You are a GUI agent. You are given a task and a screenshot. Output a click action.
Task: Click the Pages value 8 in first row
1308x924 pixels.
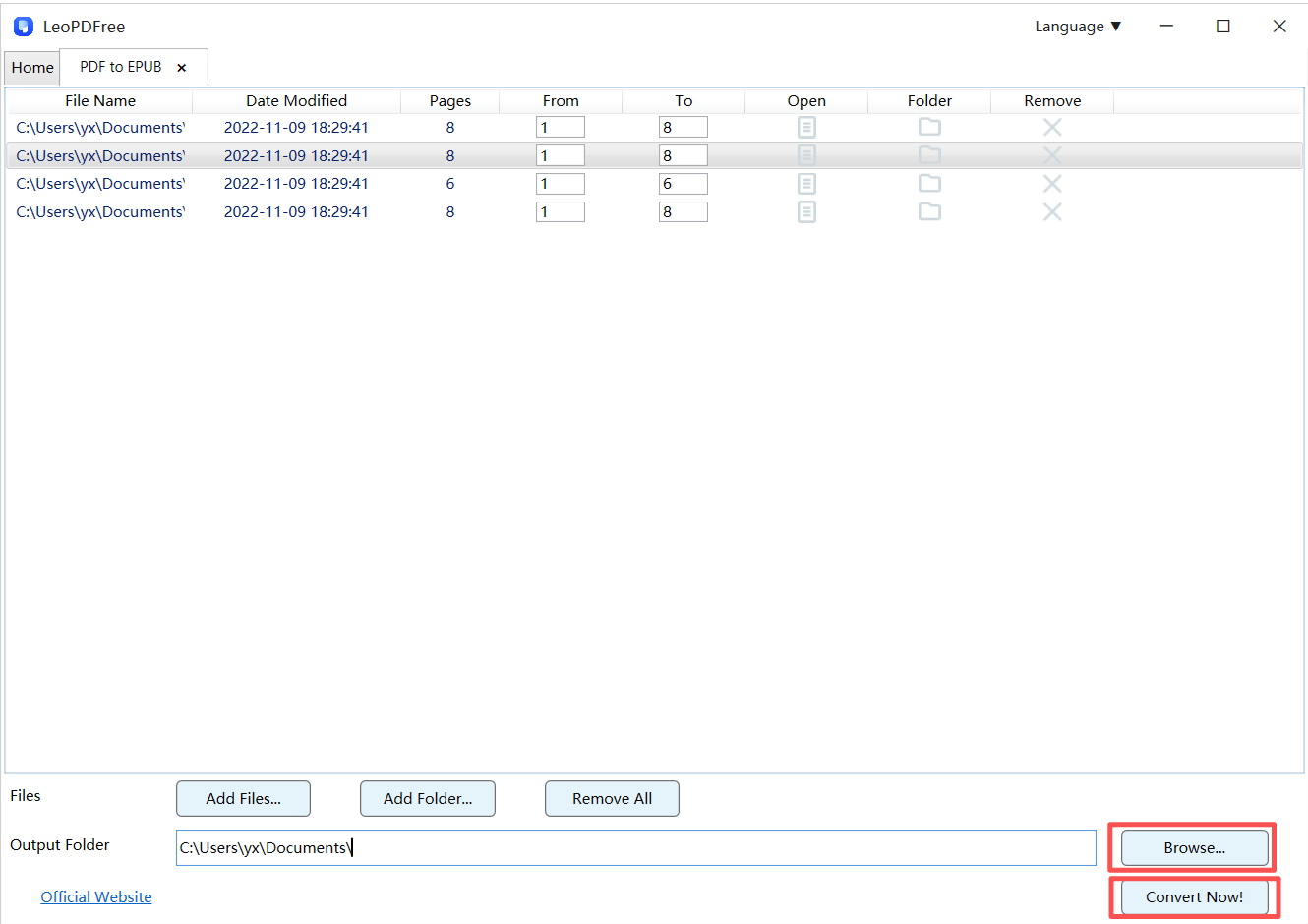click(x=450, y=128)
